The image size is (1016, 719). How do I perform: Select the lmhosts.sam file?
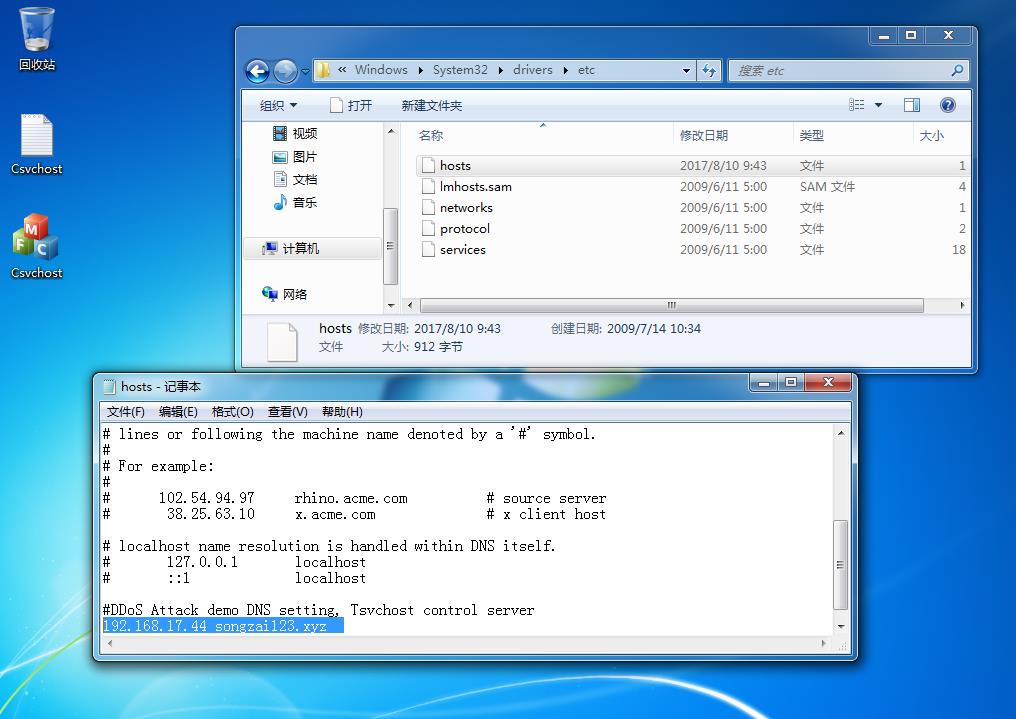point(475,187)
